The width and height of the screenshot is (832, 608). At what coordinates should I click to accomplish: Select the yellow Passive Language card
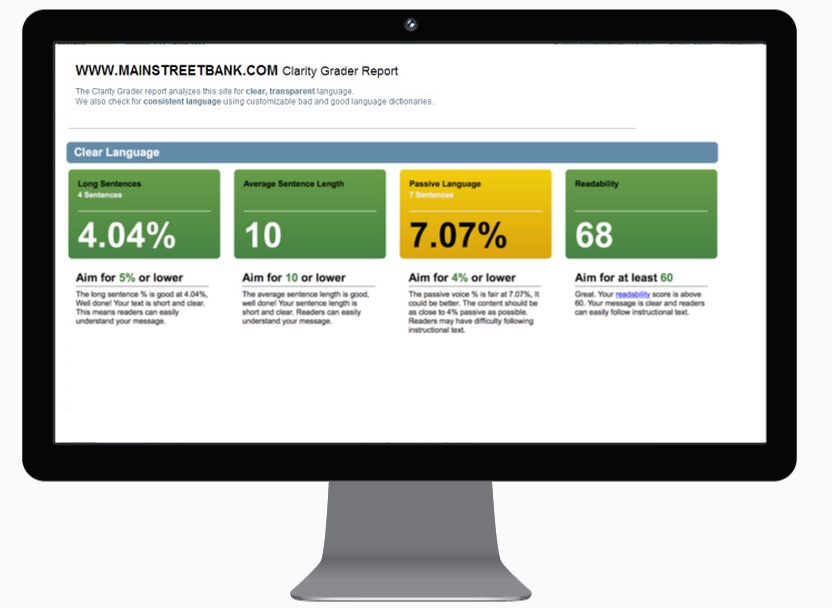[475, 214]
